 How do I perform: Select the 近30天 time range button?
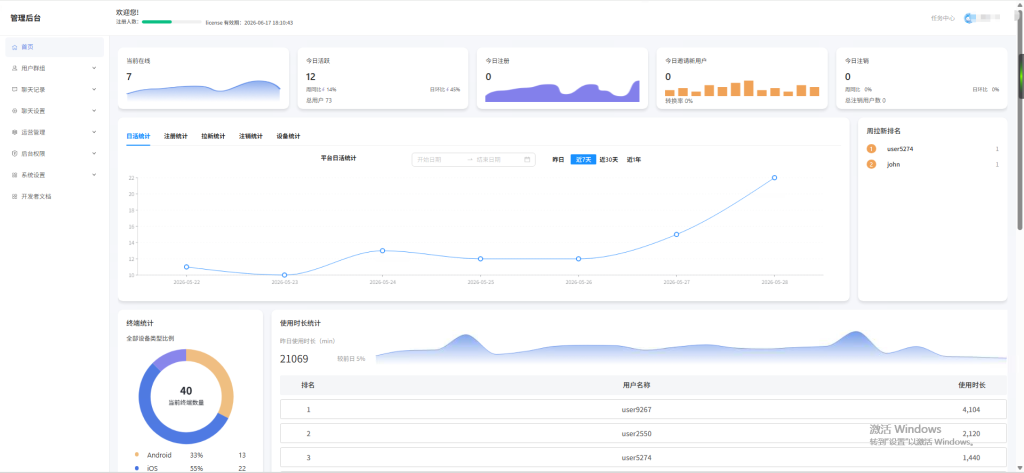tap(609, 159)
